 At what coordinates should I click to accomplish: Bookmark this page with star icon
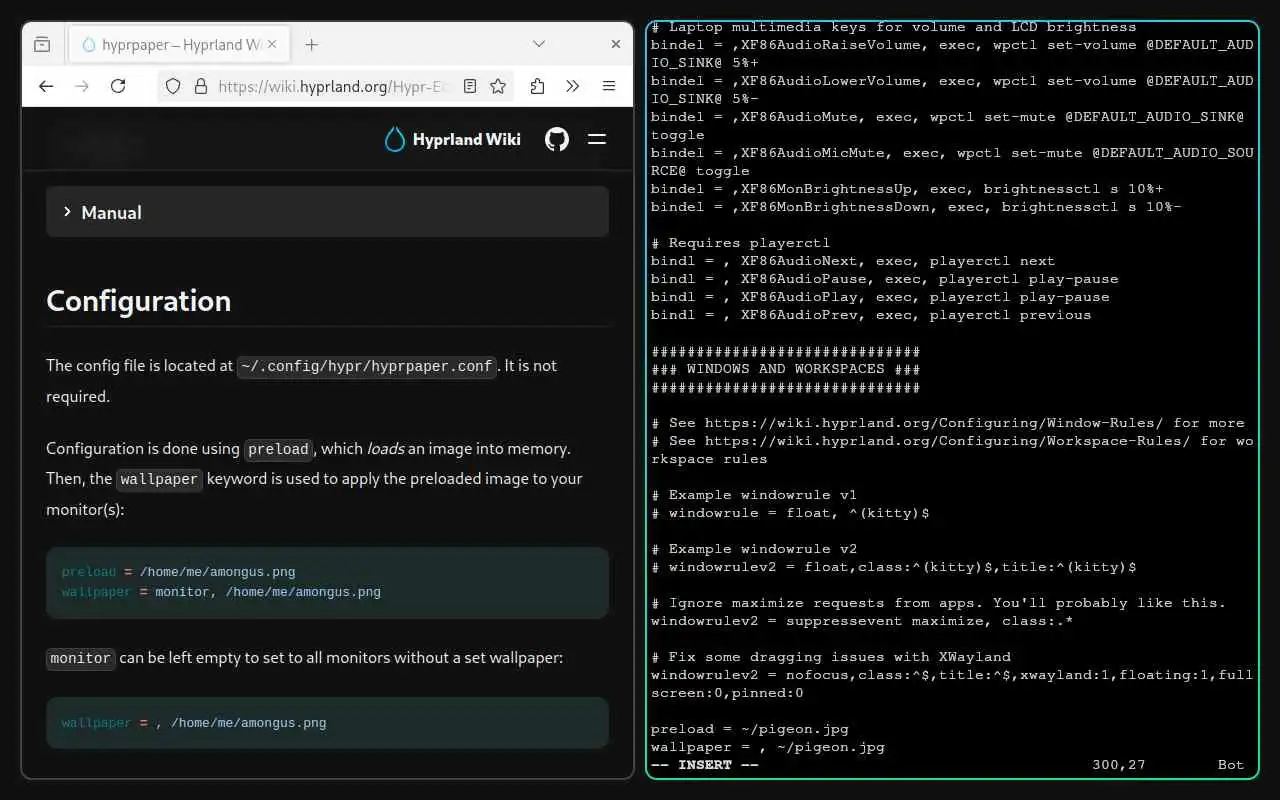pyautogui.click(x=498, y=86)
